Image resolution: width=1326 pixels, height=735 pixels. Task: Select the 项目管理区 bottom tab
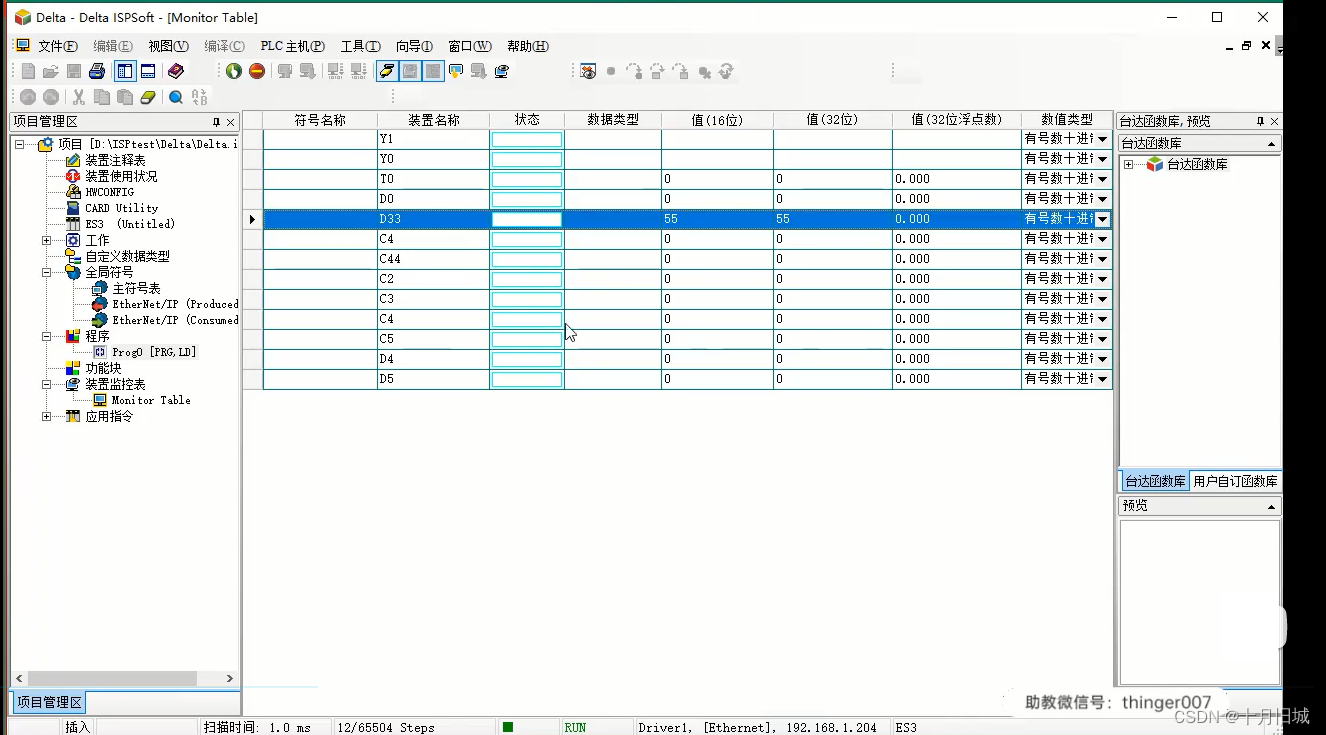point(49,702)
